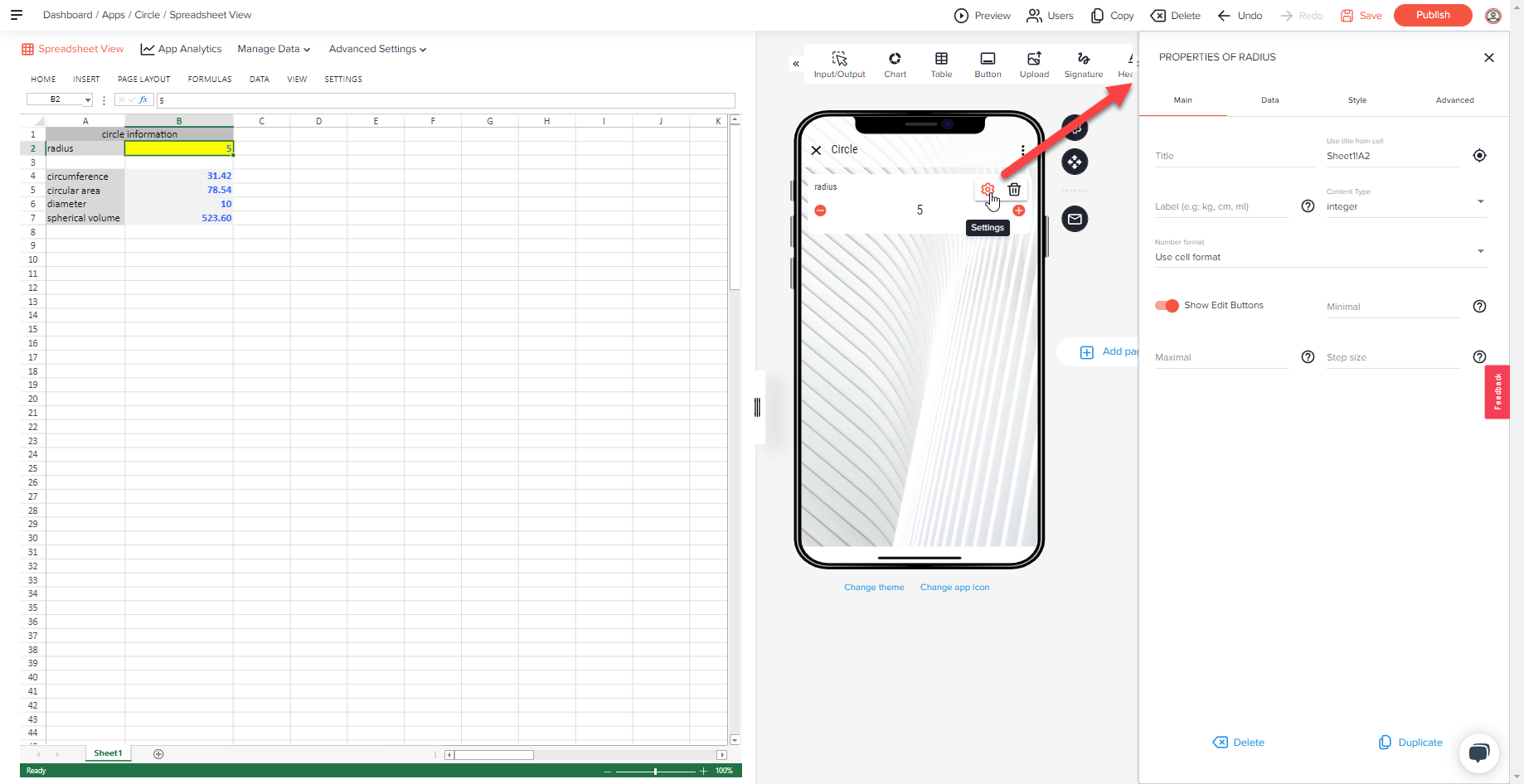Viewport: 1524px width, 784px height.
Task: Click the Change theme link
Action: [874, 588]
